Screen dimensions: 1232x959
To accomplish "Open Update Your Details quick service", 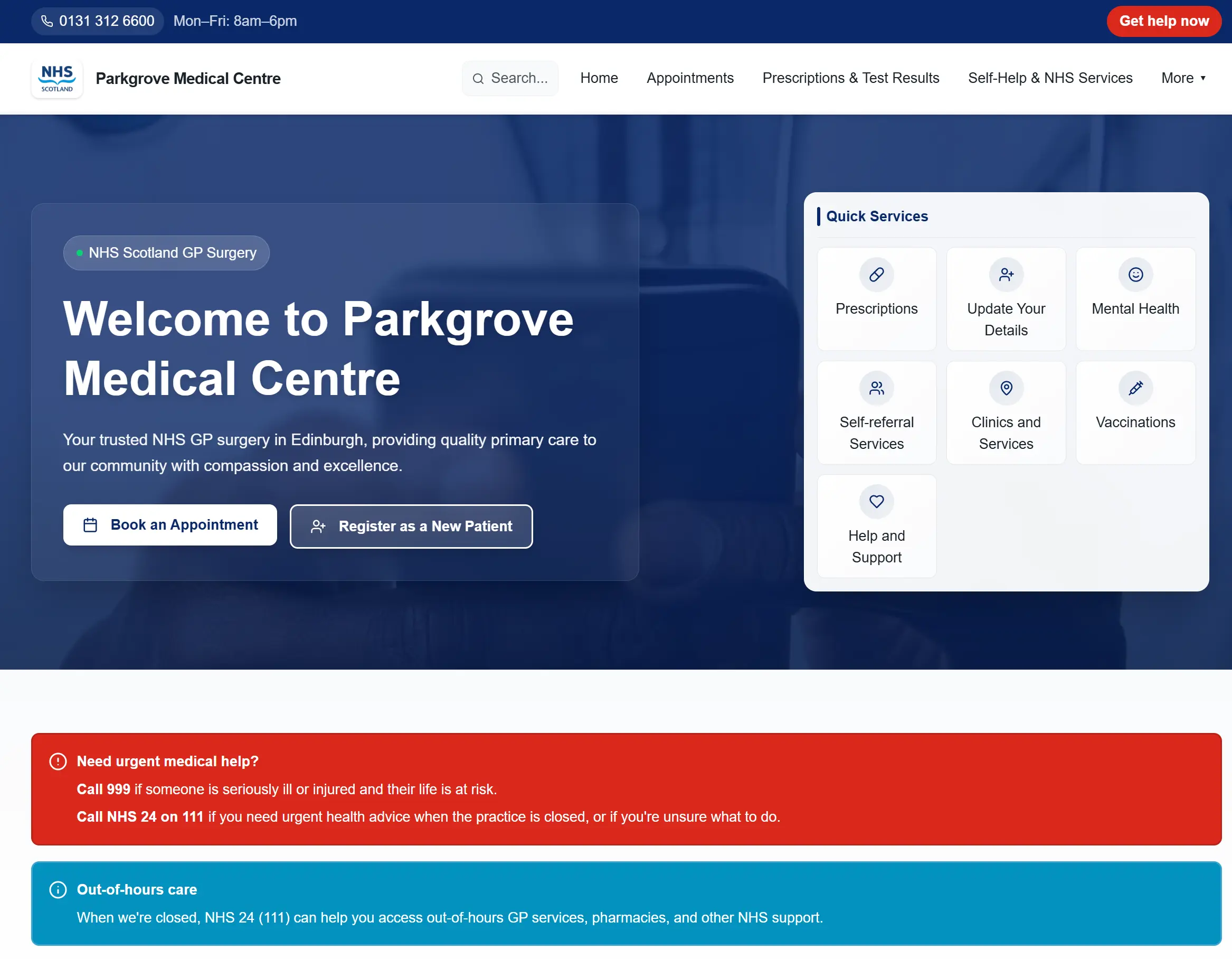I will 1006,299.
